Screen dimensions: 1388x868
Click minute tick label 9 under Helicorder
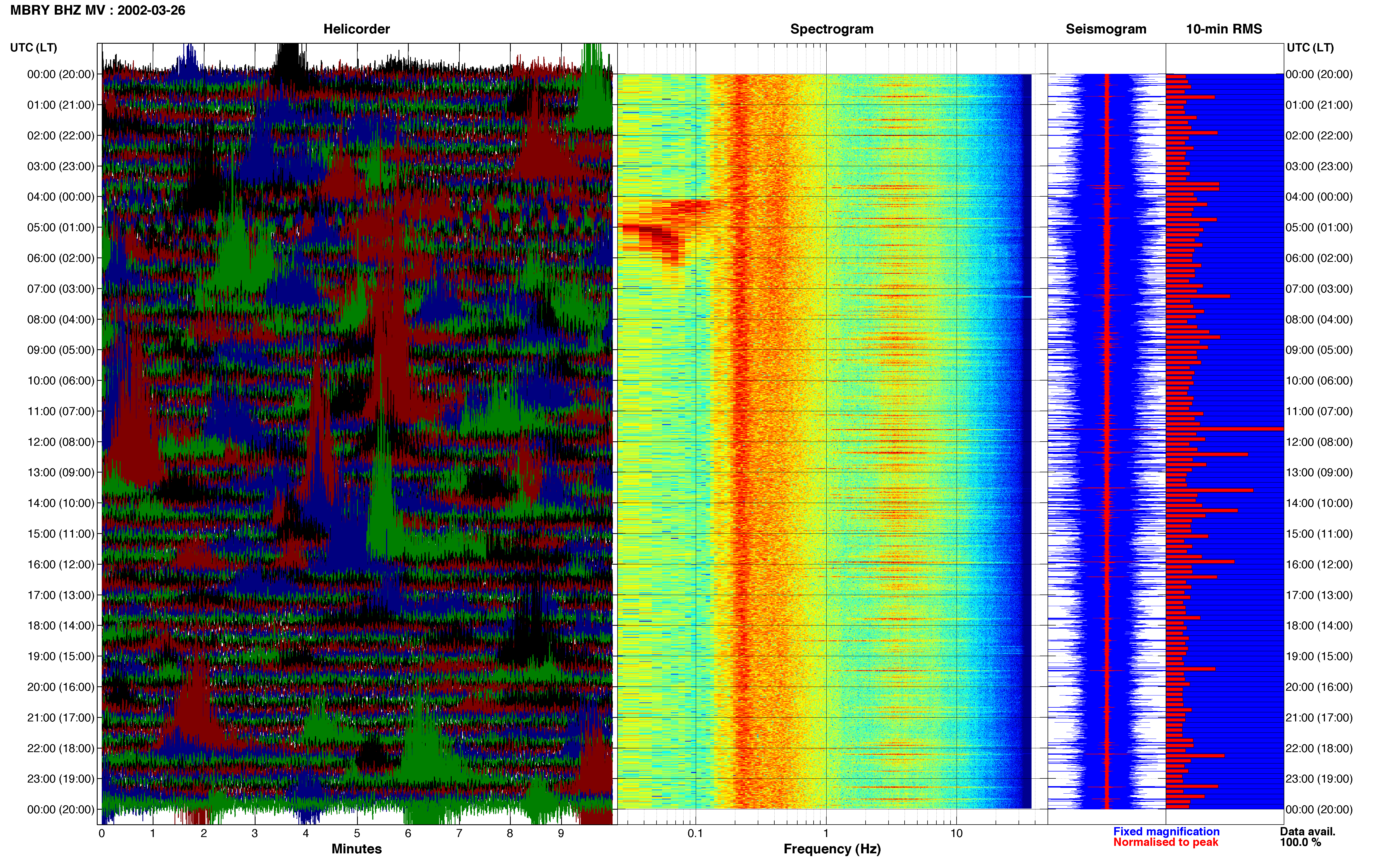tap(561, 833)
